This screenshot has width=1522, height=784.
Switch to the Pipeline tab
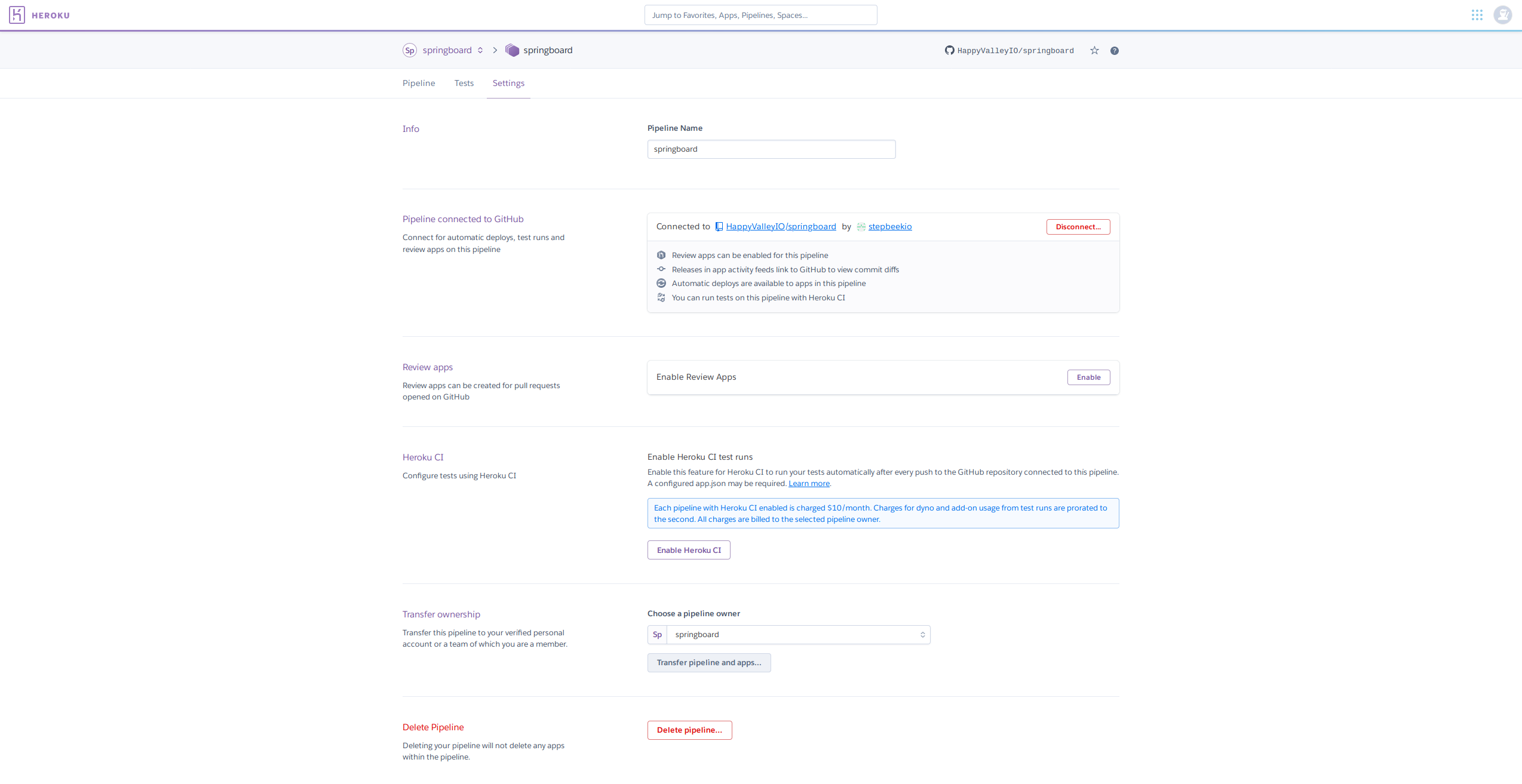(x=419, y=83)
